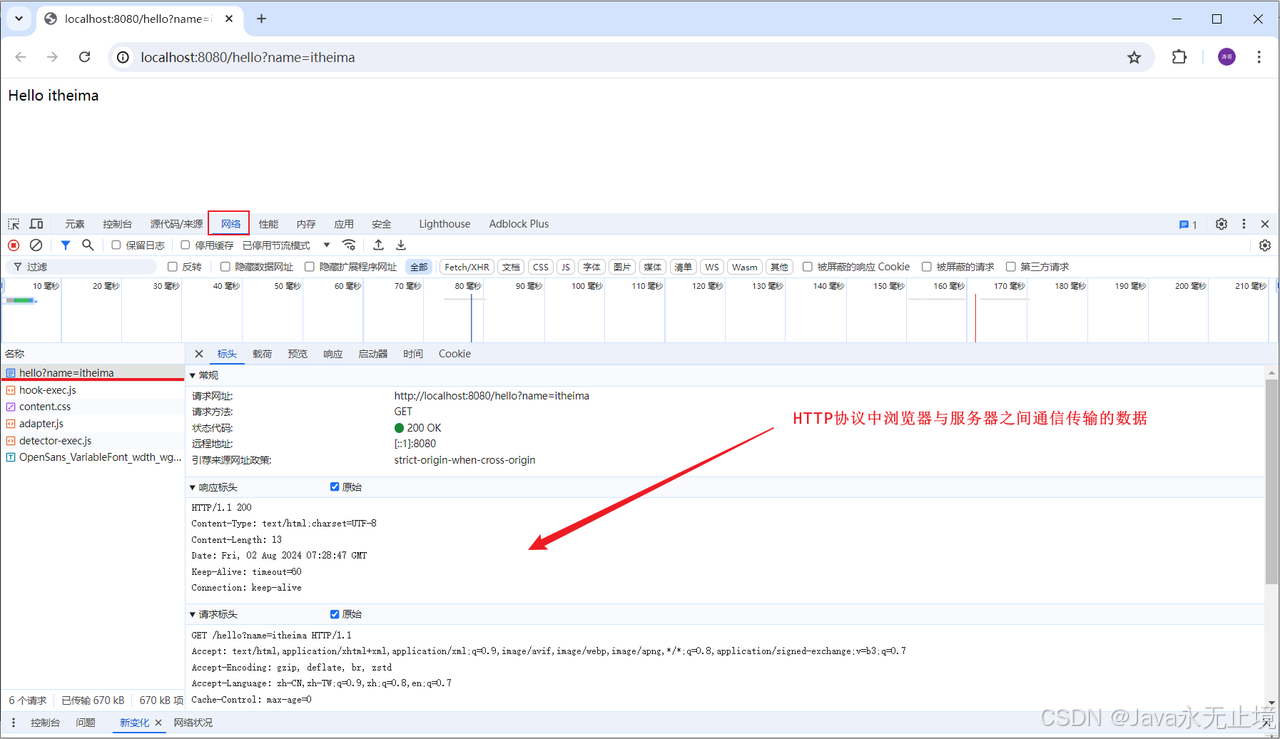Uncheck 原始 checkbox for 请求标头
Viewport: 1280px width, 739px height.
tap(335, 614)
